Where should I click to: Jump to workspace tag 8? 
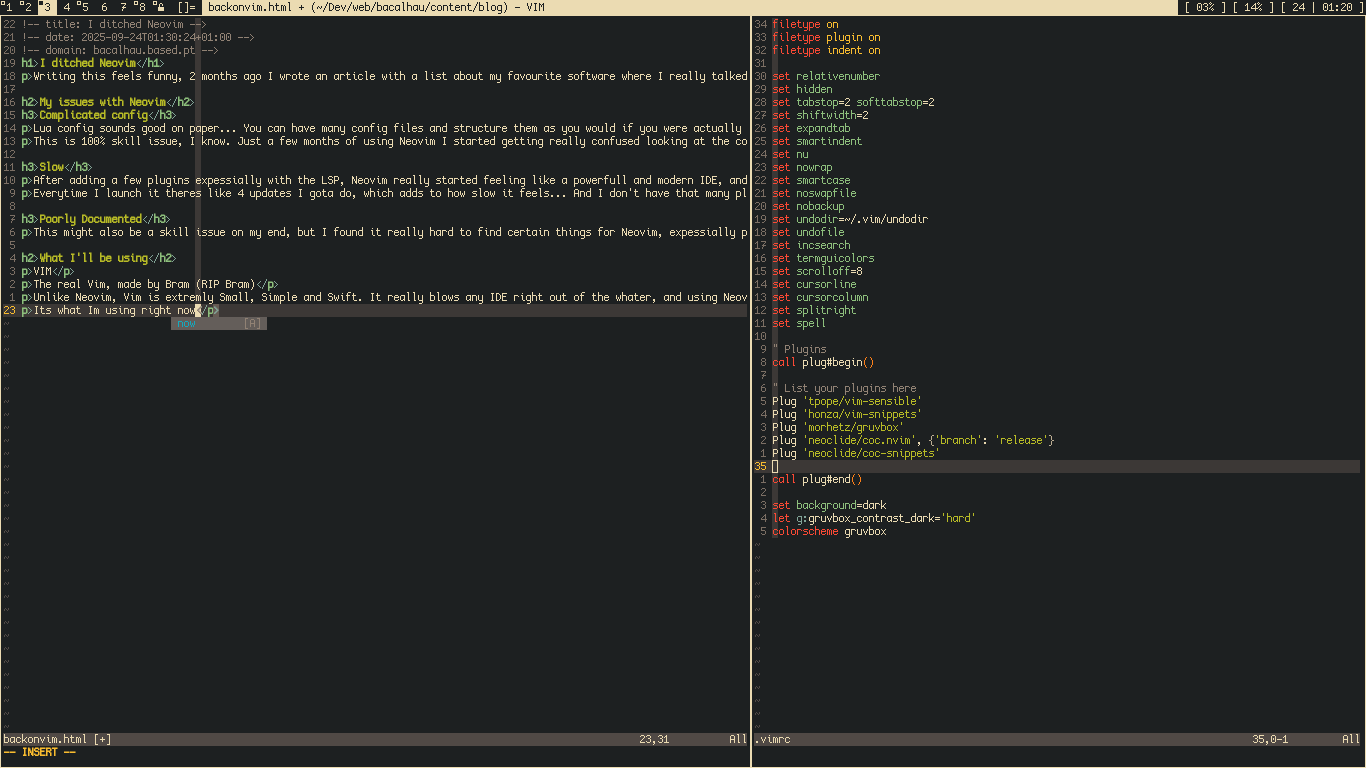click(x=141, y=7)
